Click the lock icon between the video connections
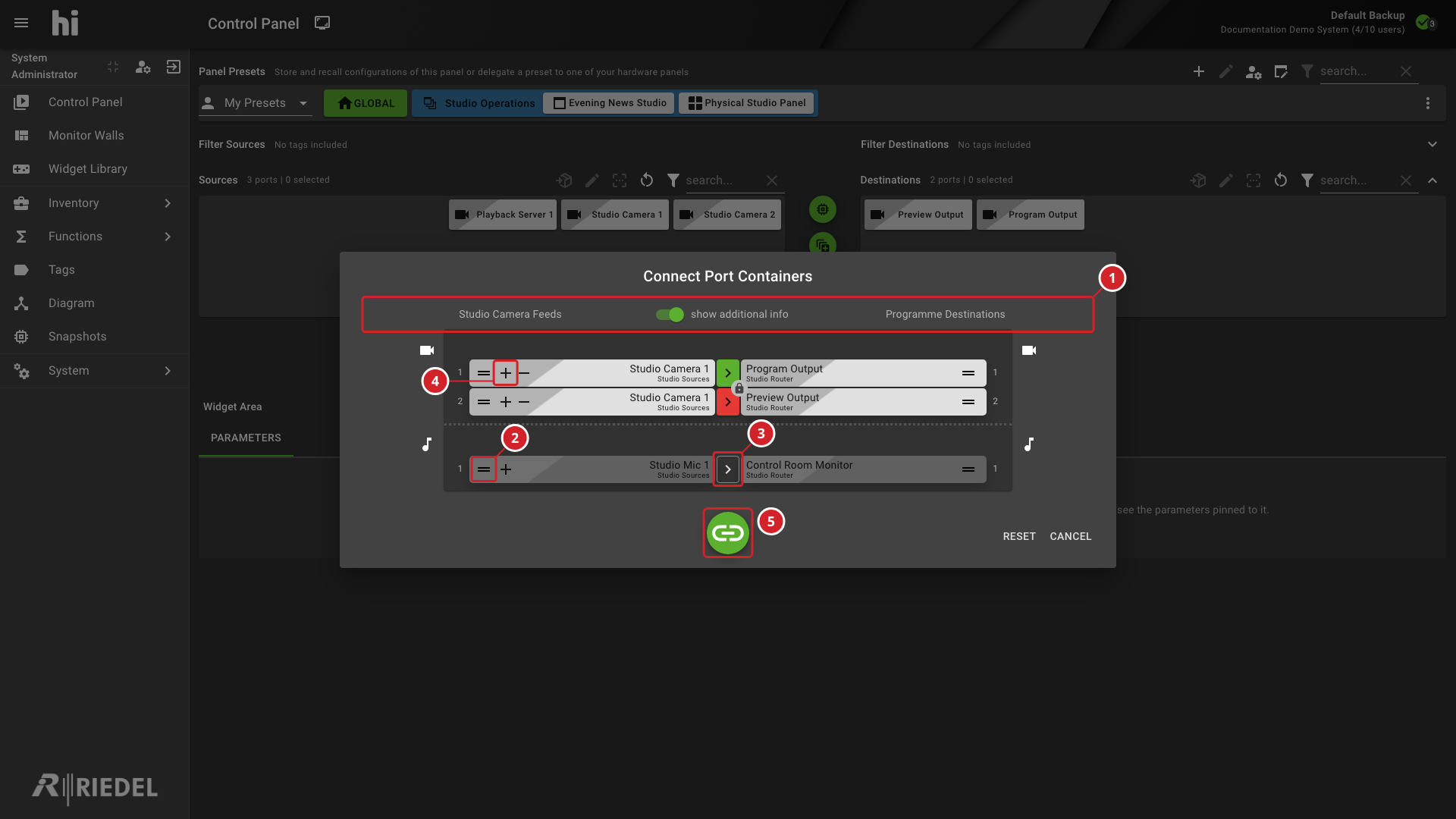 click(x=739, y=388)
